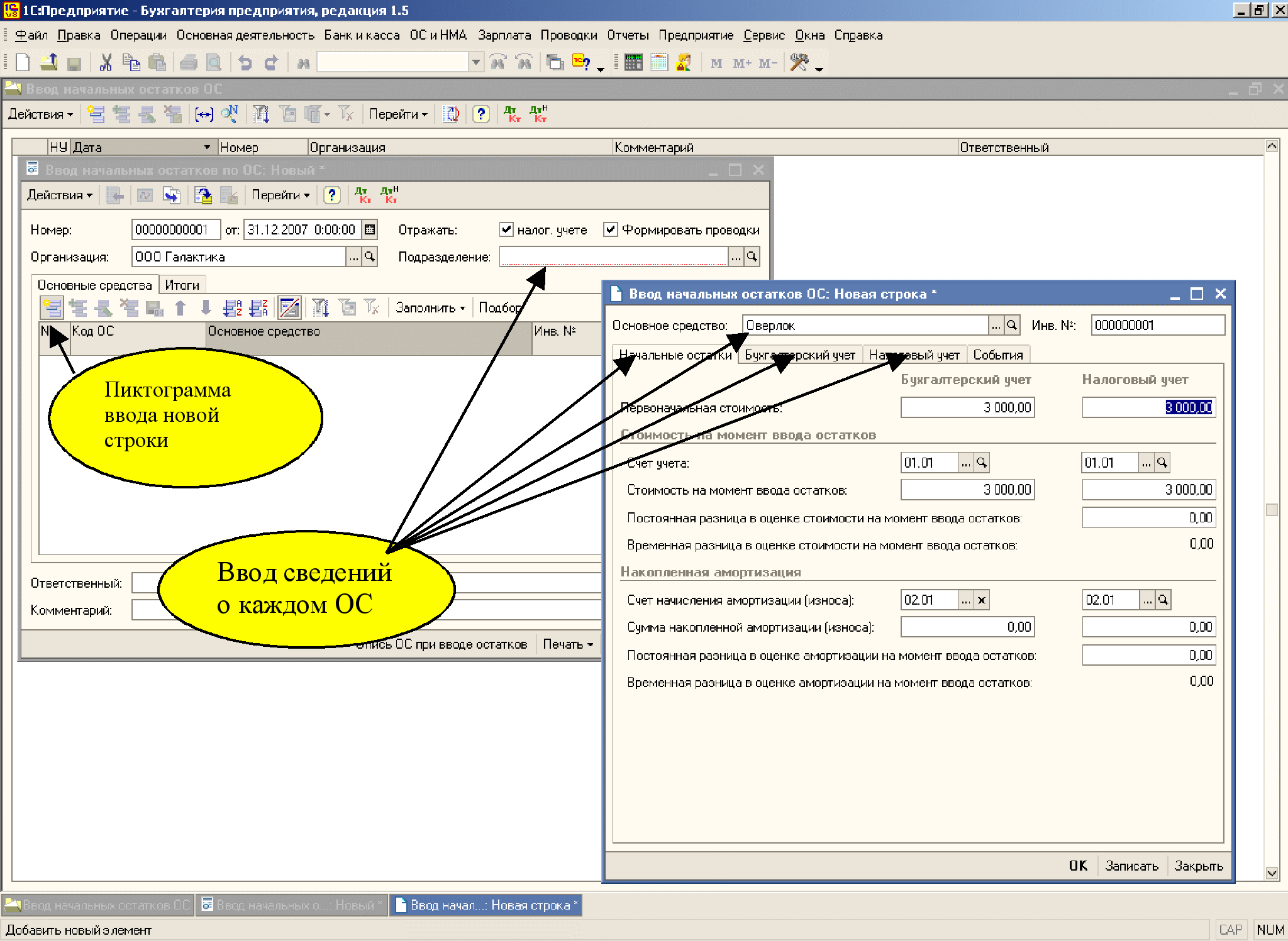This screenshot has width=1288, height=941.
Task: Click the Open file icon in main toolbar
Action: (48, 62)
